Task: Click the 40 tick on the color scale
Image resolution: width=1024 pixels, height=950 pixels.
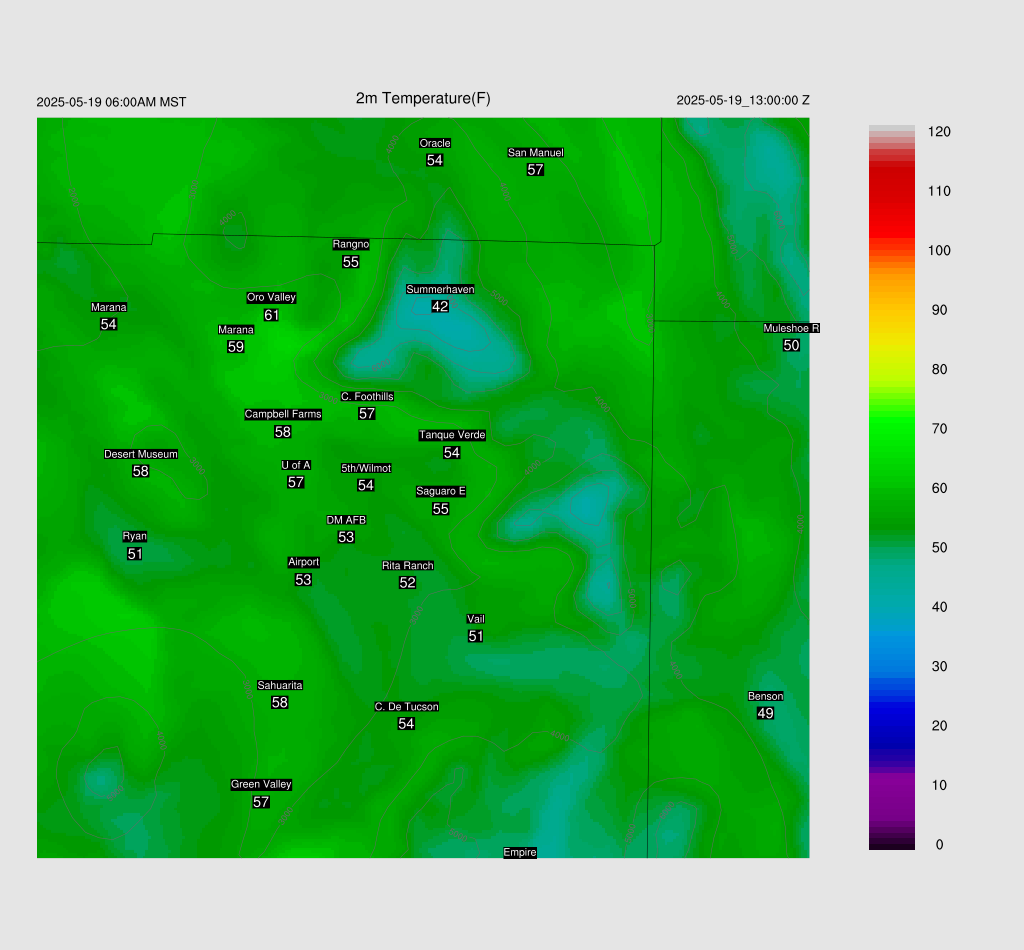Action: coord(939,607)
